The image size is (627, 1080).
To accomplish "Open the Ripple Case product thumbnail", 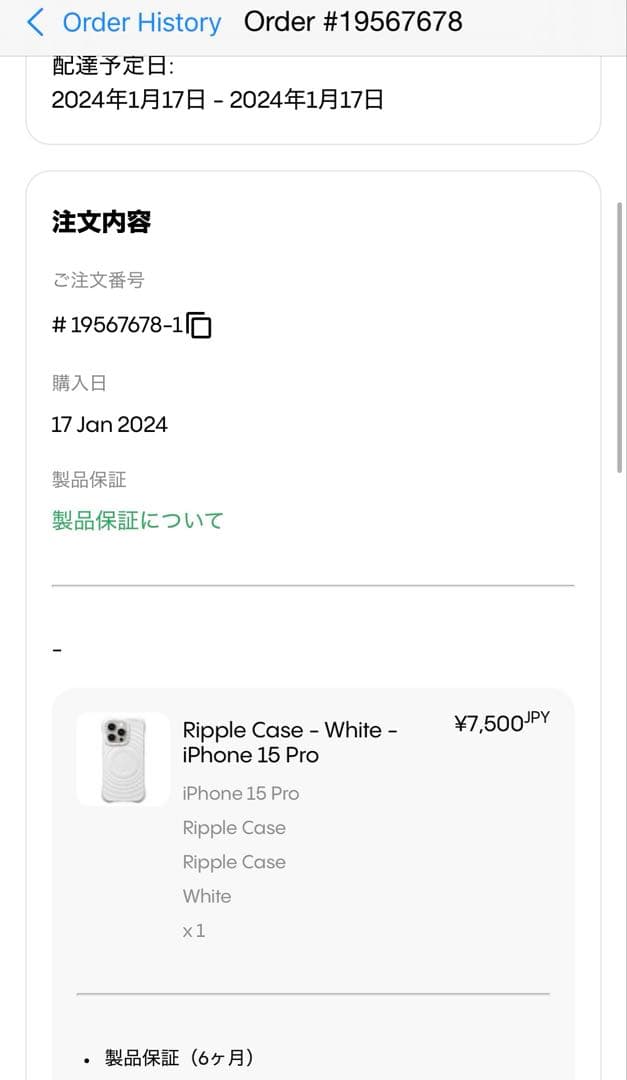I will (123, 759).
